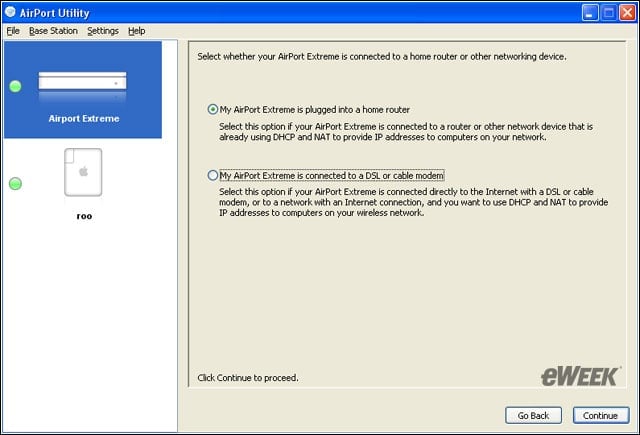The height and width of the screenshot is (435, 640).
Task: Click the green status light beside roo
Action: tap(16, 184)
